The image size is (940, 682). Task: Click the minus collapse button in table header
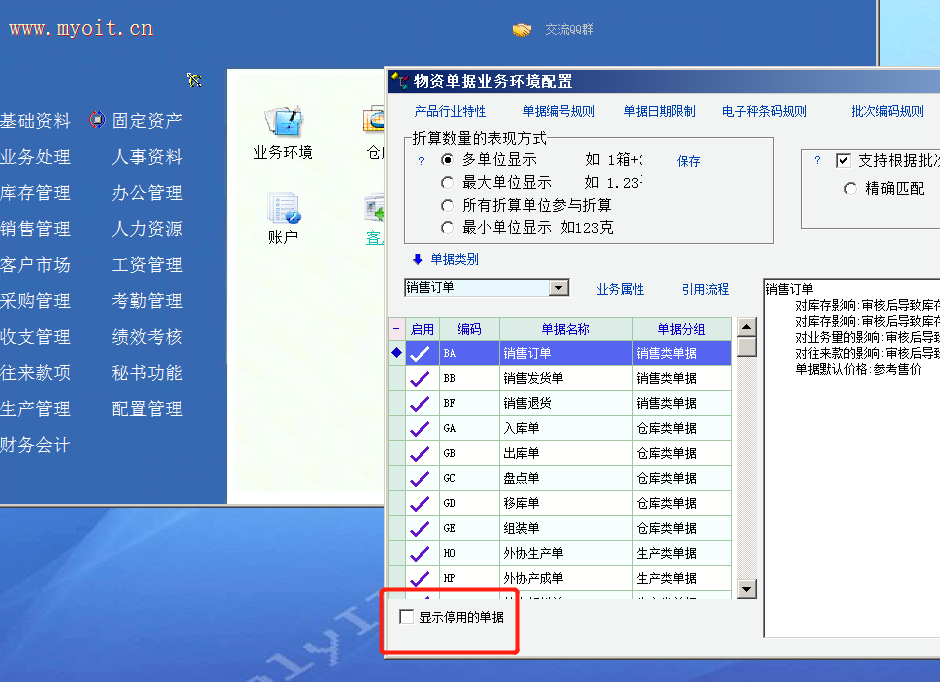click(x=396, y=329)
